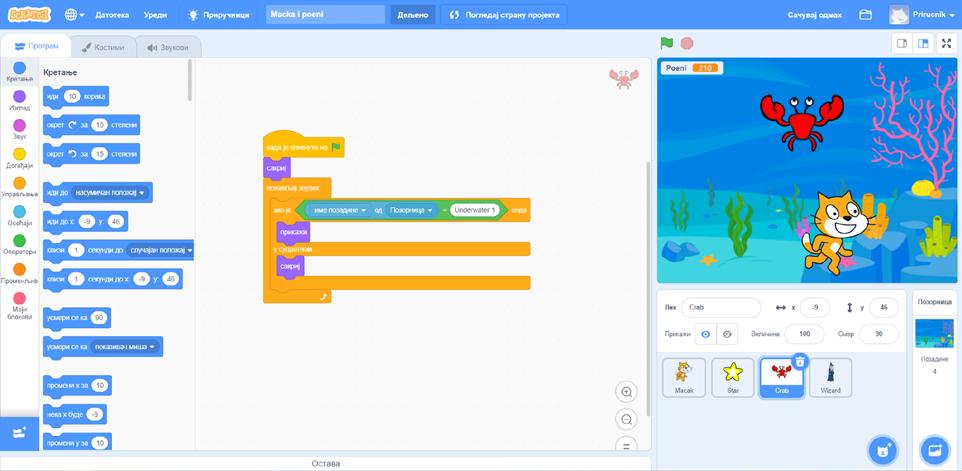This screenshot has width=962, height=471.
Task: Select the Моји блокови category
Action: pyautogui.click(x=20, y=305)
